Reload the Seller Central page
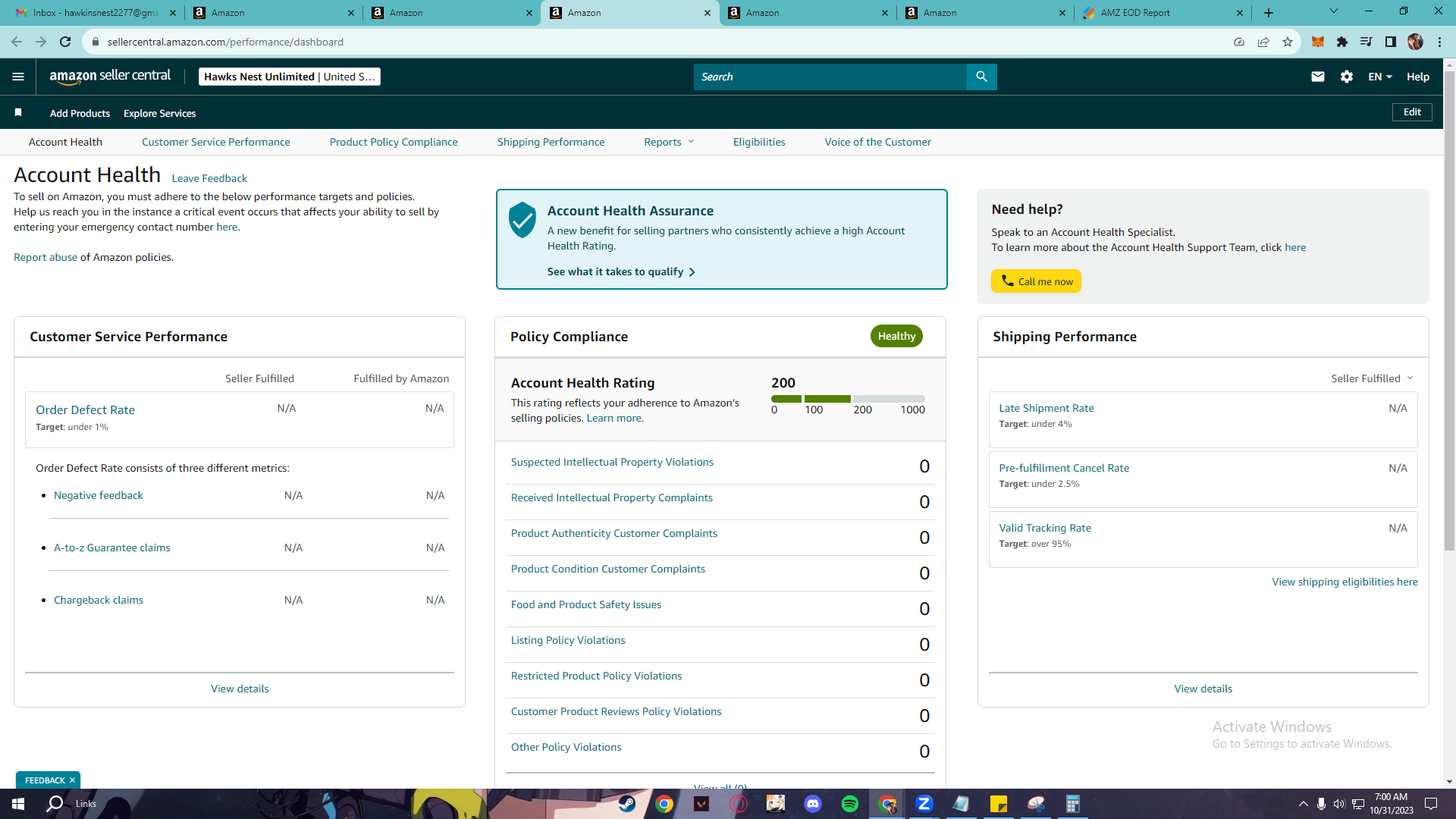 pyautogui.click(x=65, y=42)
